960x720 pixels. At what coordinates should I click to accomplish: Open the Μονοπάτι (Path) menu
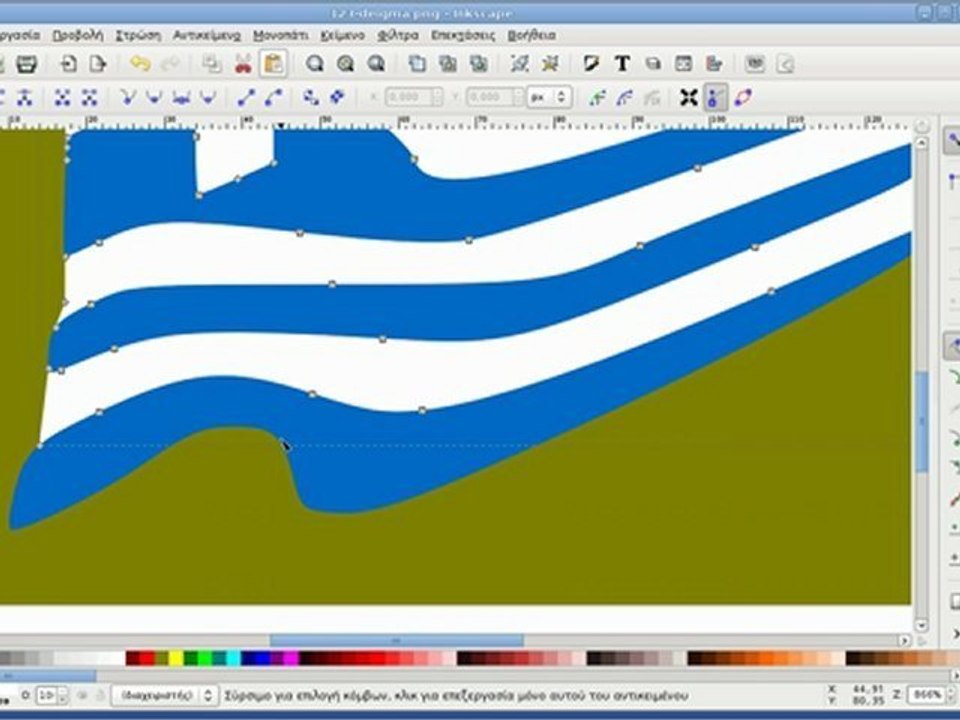281,36
